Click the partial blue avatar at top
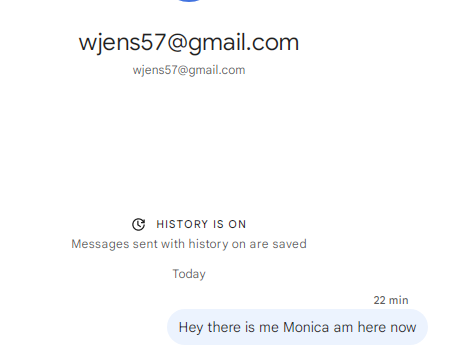 point(189,1)
